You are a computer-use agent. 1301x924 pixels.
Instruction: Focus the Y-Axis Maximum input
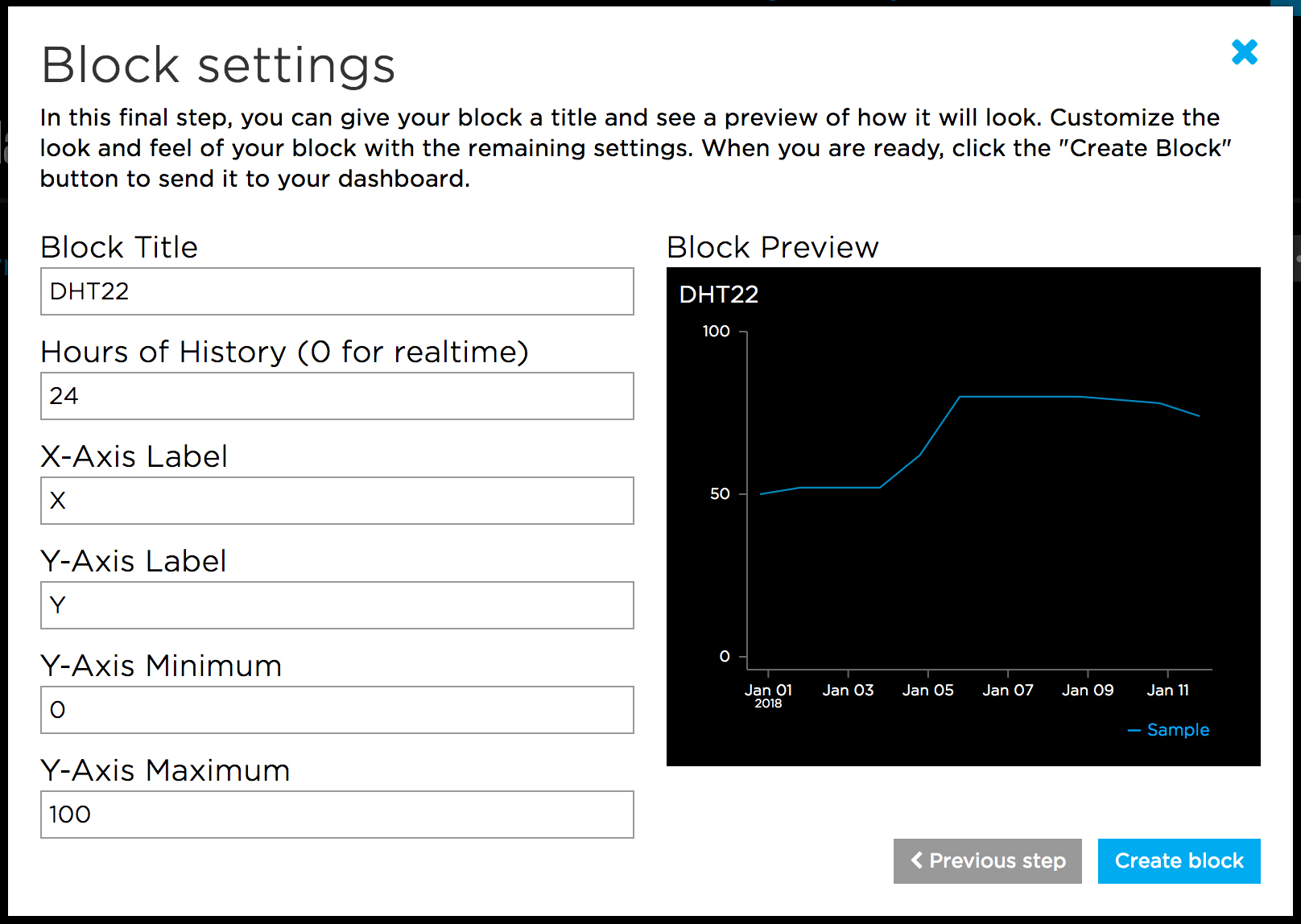(337, 815)
